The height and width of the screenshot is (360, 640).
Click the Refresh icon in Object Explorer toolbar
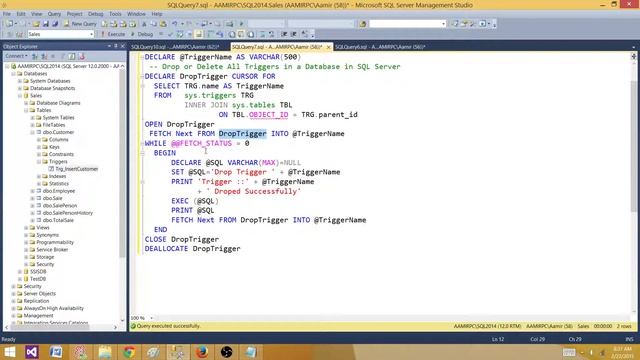[x=72, y=56]
